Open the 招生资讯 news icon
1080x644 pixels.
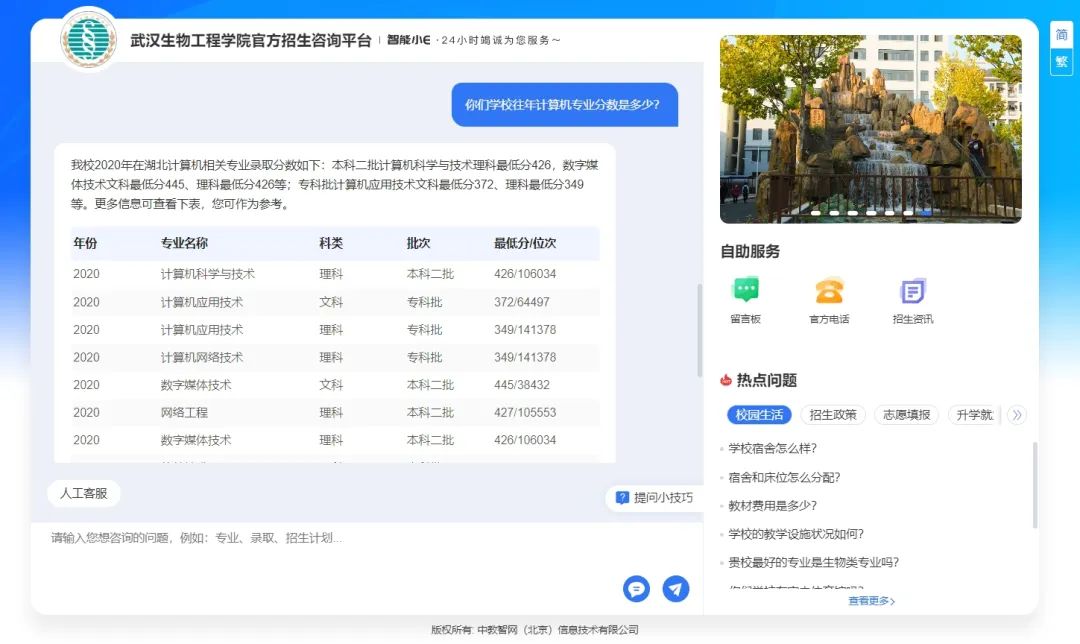pos(912,291)
